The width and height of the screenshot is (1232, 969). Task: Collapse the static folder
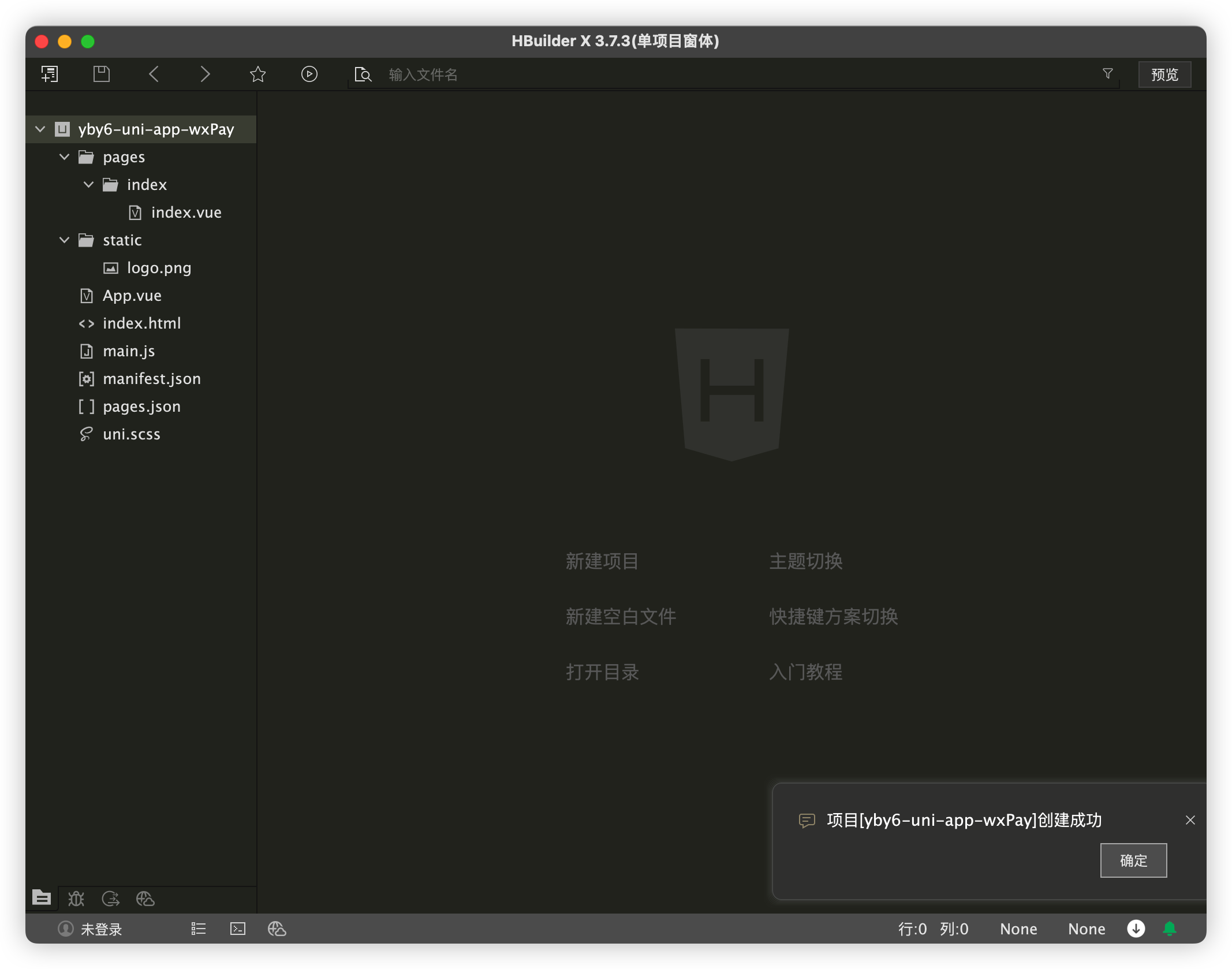(65, 240)
